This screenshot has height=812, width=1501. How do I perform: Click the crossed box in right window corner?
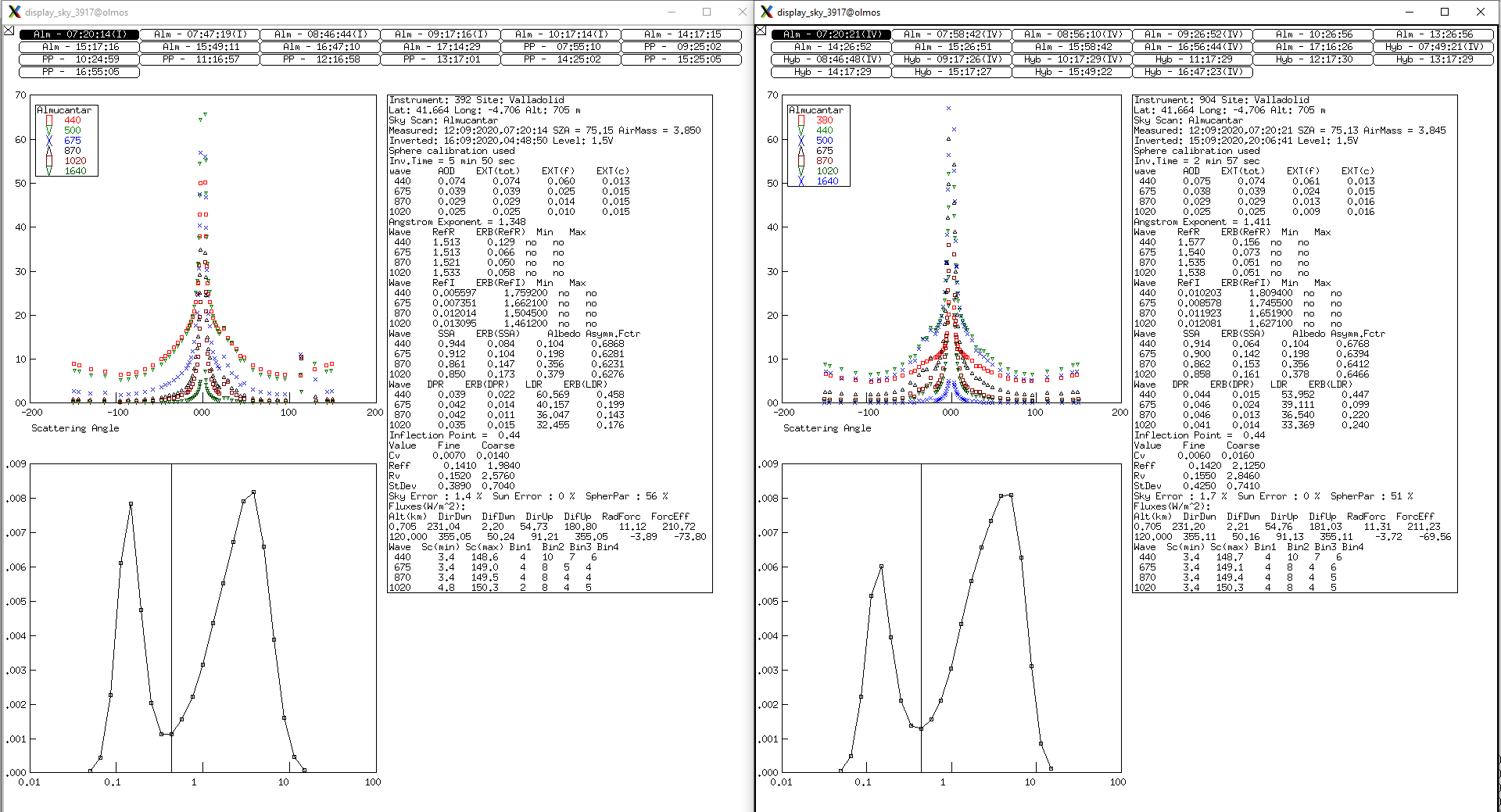click(x=761, y=30)
